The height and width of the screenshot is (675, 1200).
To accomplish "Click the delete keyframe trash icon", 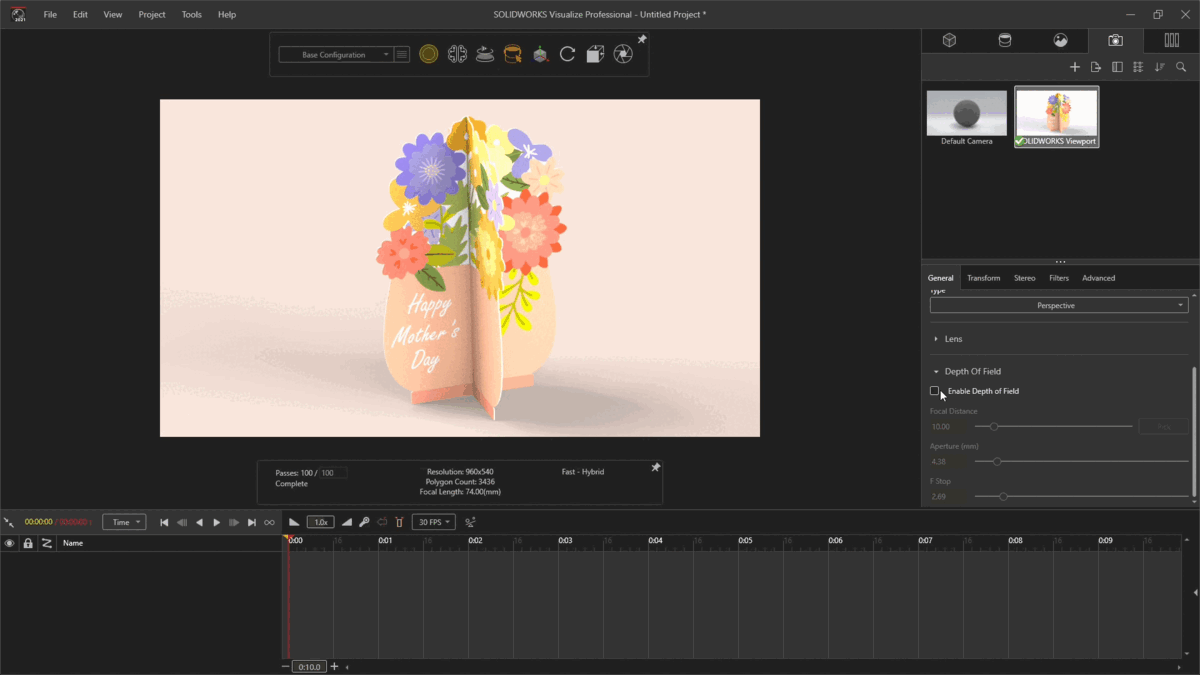I will (x=399, y=521).
